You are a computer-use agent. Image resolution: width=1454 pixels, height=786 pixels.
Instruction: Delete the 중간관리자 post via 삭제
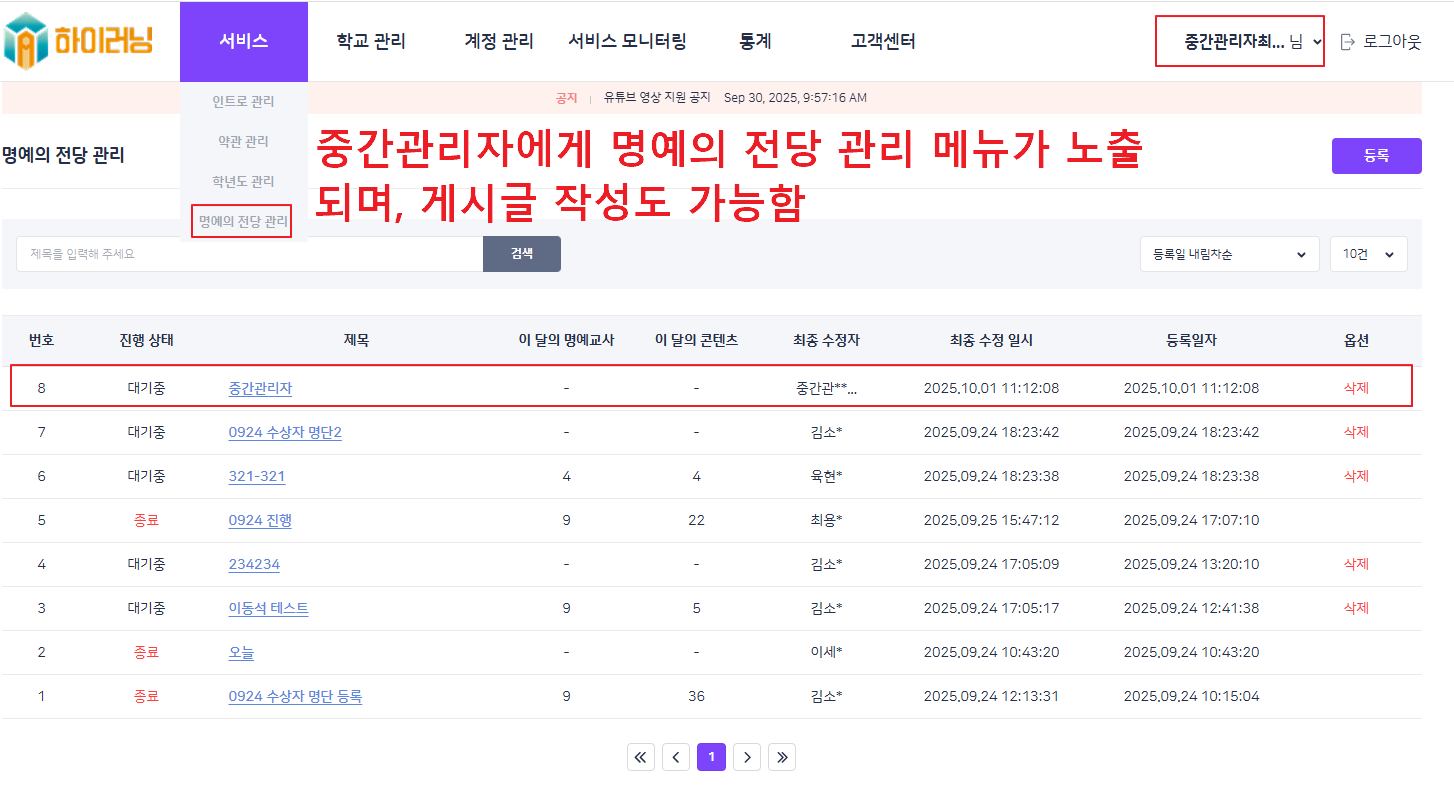[1355, 388]
